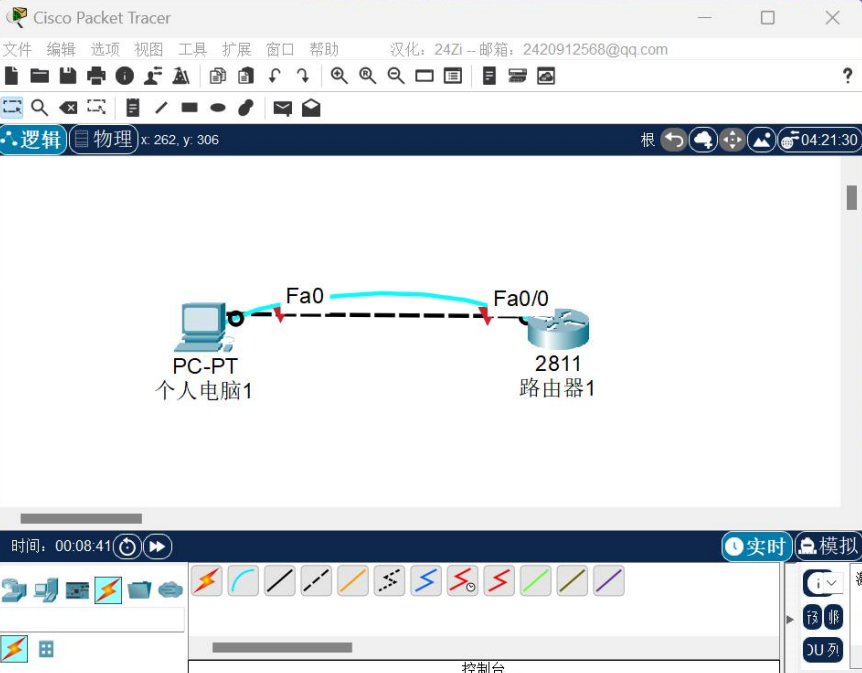Viewport: 862px width, 673px height.
Task: Reset zoom with magnifier R icon
Action: 368,76
